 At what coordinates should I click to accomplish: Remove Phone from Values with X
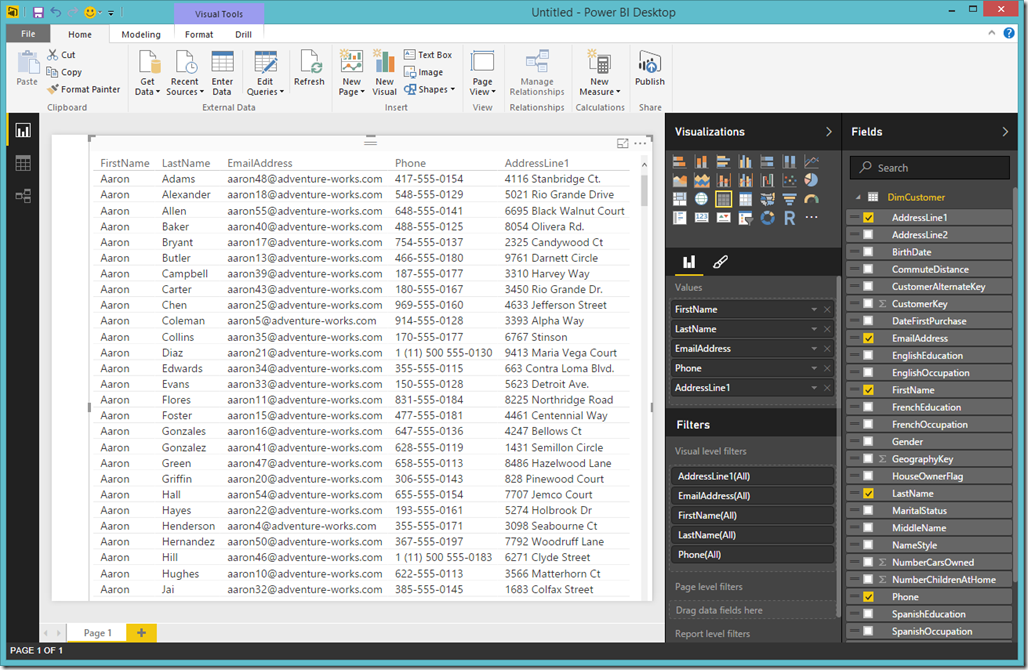pos(827,368)
